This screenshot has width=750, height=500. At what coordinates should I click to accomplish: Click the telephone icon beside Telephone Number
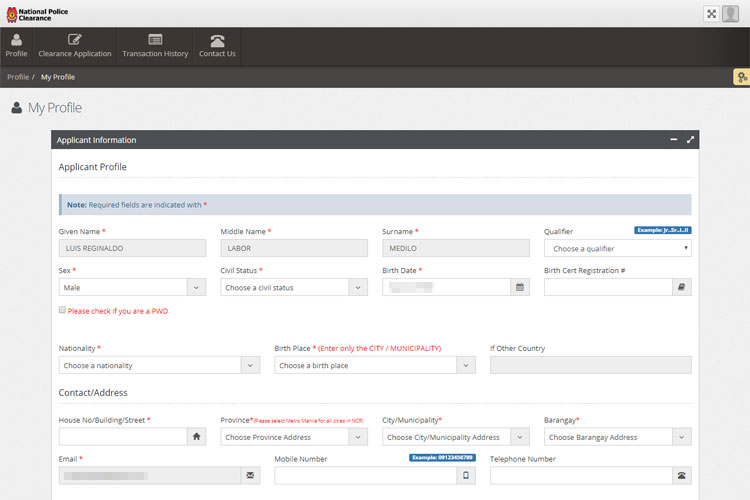(x=682, y=476)
